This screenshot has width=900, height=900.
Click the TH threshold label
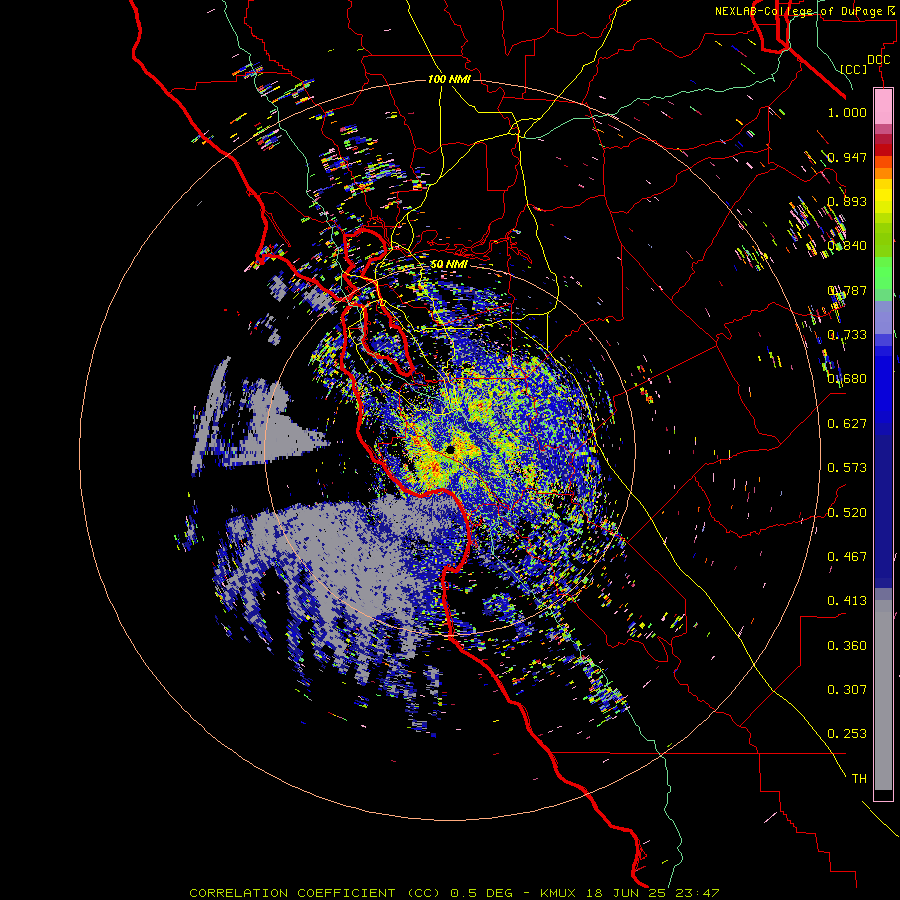[859, 778]
